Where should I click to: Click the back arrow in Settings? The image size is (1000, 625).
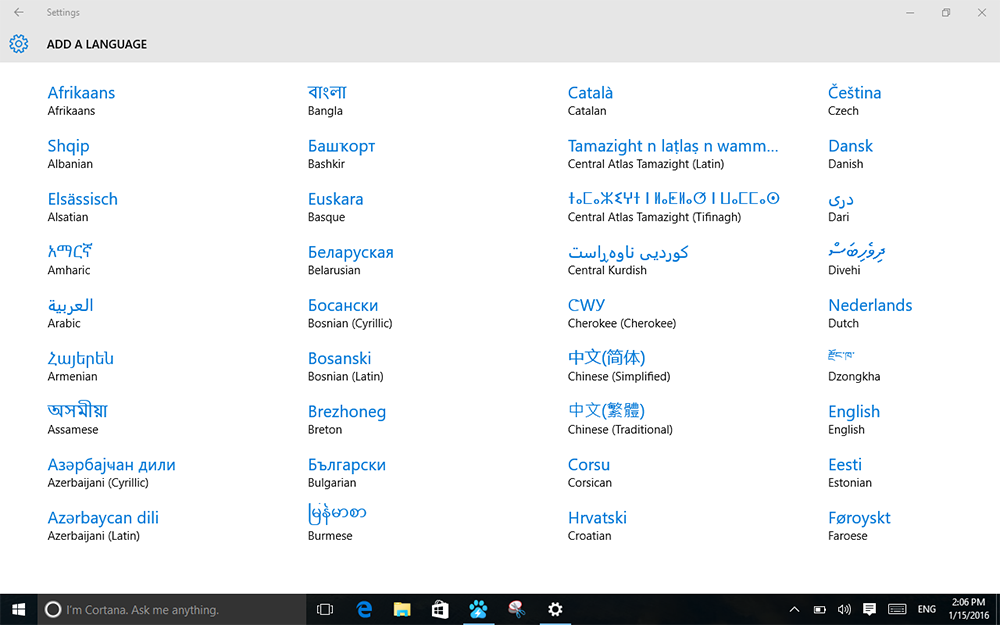18,13
